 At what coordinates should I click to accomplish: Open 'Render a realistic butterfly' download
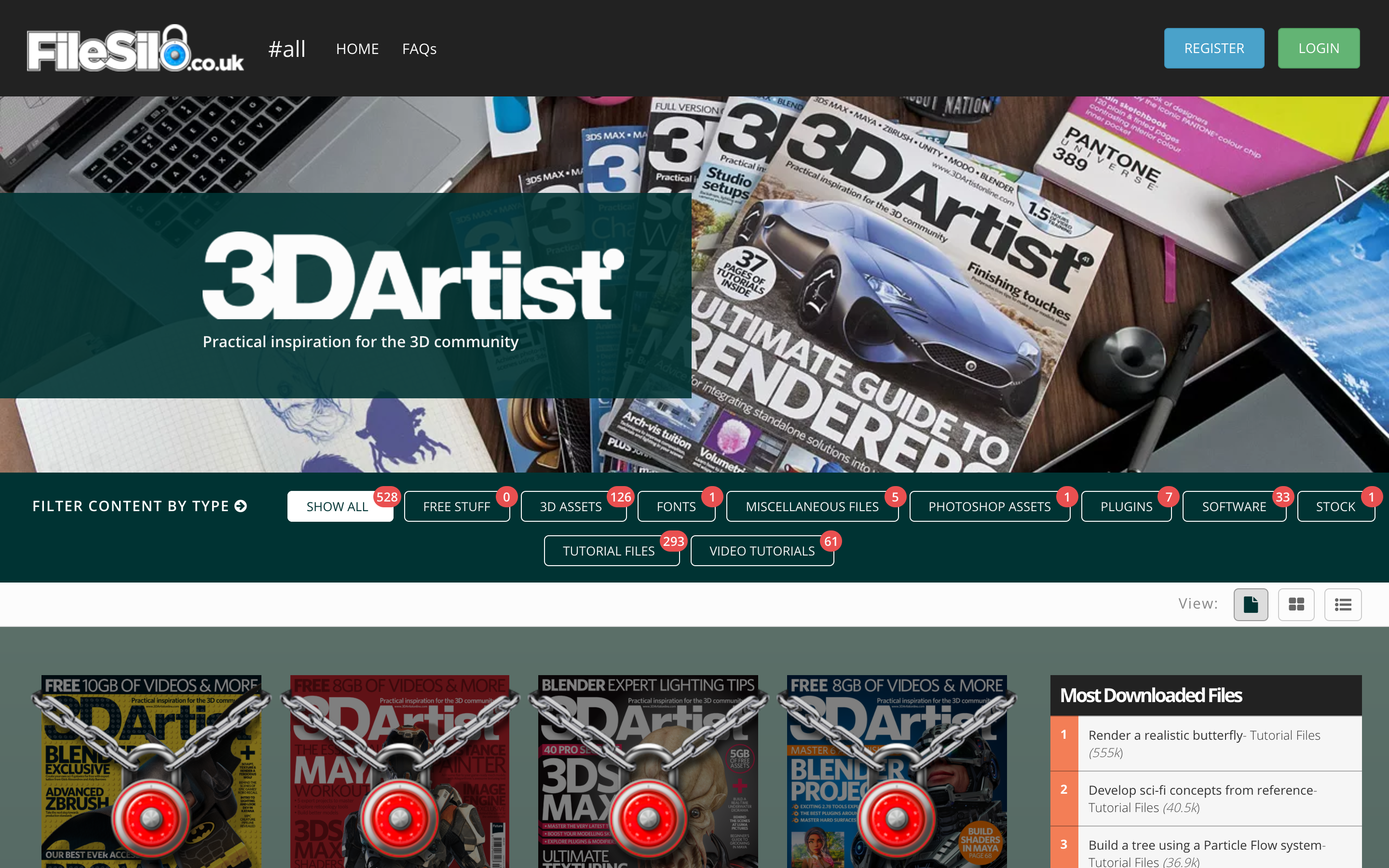tap(1165, 735)
